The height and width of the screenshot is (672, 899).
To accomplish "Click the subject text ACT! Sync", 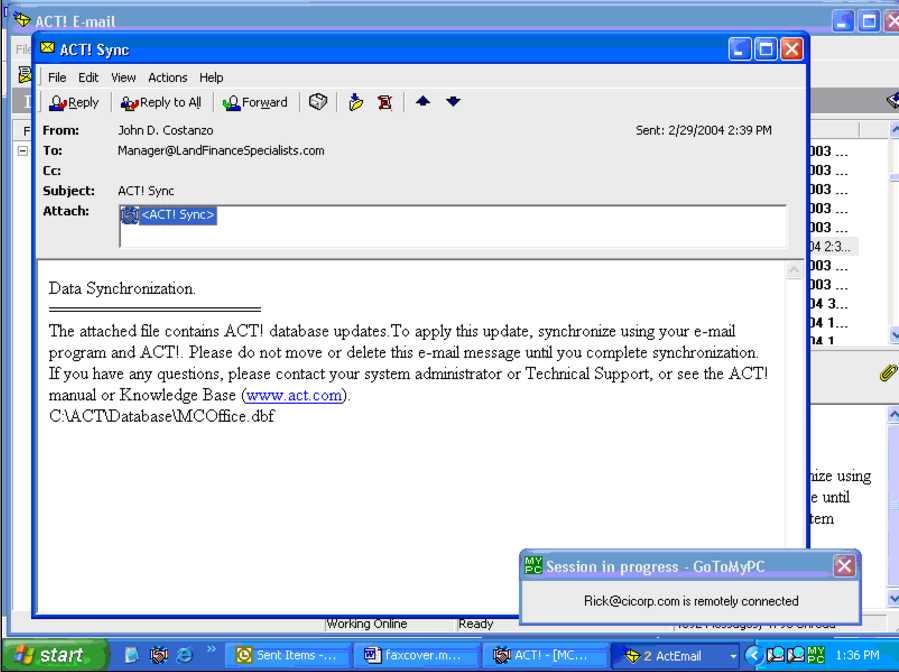I will coord(146,191).
